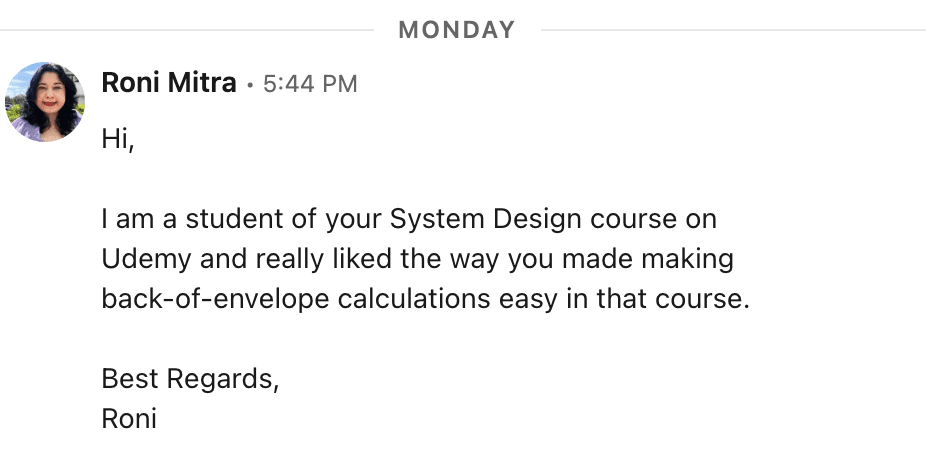The height and width of the screenshot is (460, 926).
Task: Click the word "really" in the message
Action: click(296, 259)
